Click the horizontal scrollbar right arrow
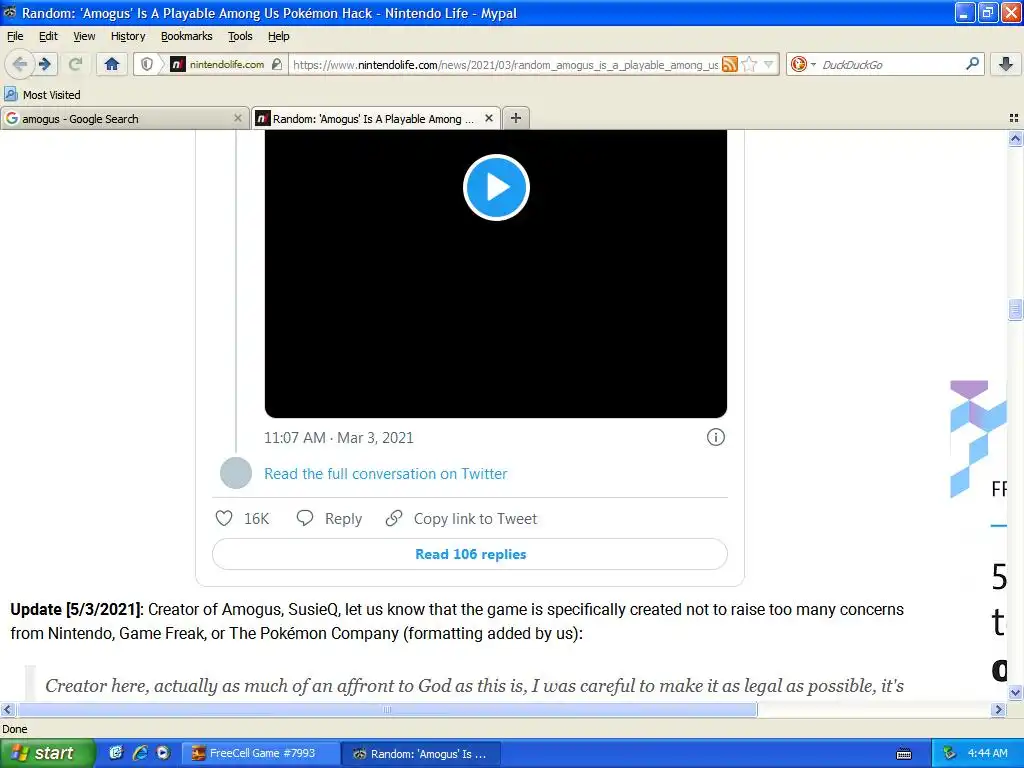1024x768 pixels. [x=998, y=709]
